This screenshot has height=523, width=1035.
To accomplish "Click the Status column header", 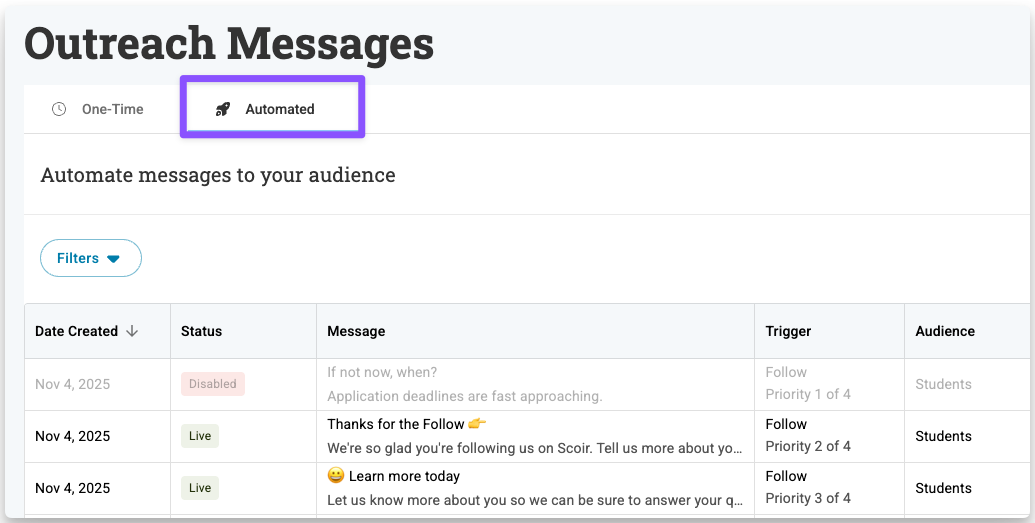I will click(x=202, y=331).
